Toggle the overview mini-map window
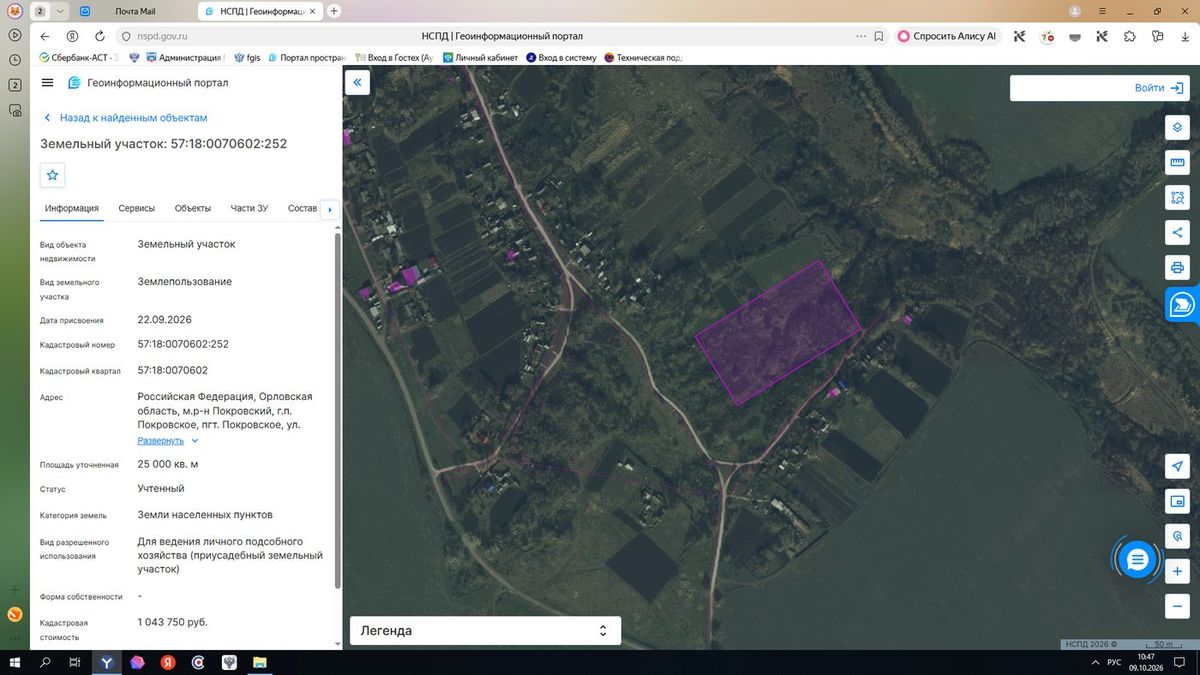Screen dimensions: 1200x675 [1177, 501]
